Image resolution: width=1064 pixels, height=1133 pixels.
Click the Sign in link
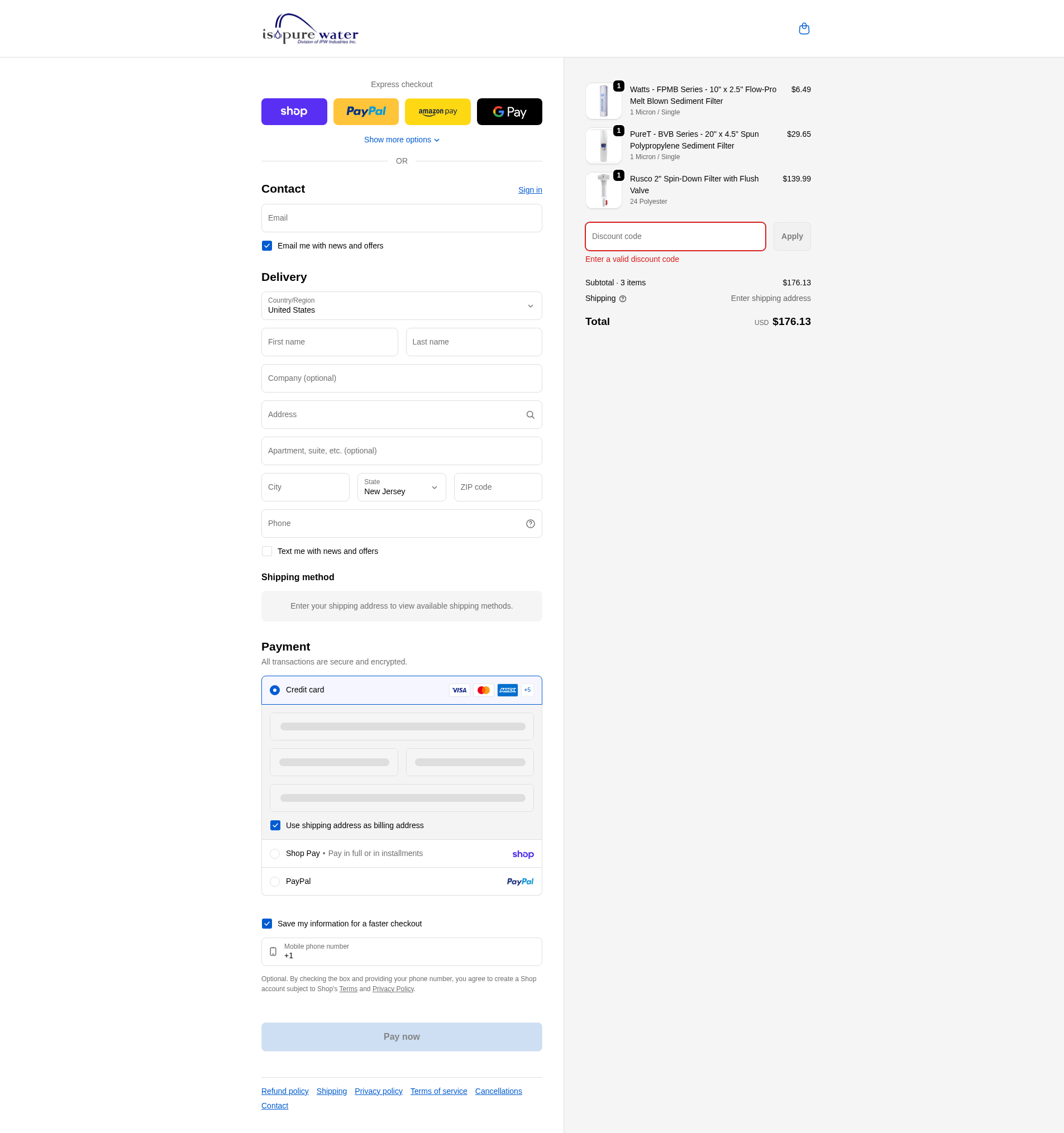tap(529, 190)
